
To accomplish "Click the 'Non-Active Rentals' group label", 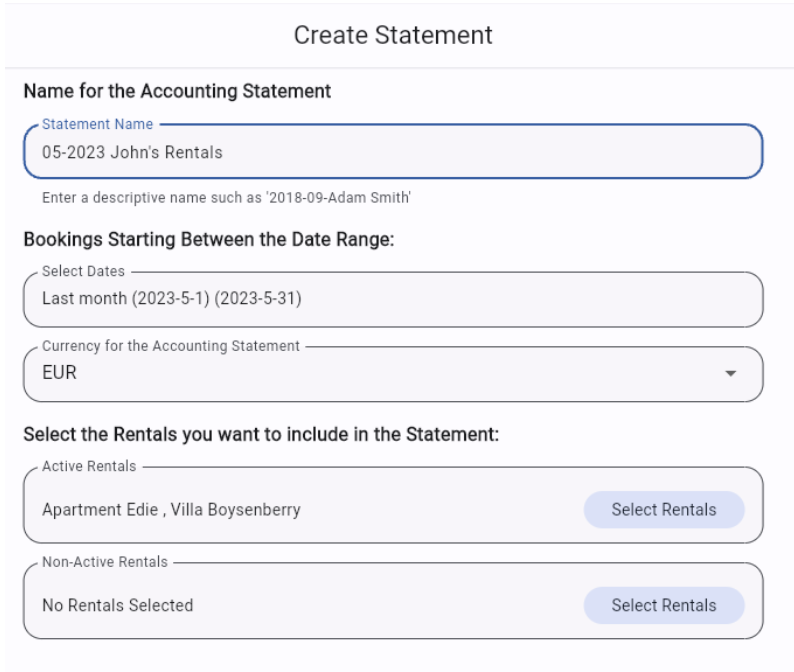I will [x=107, y=562].
